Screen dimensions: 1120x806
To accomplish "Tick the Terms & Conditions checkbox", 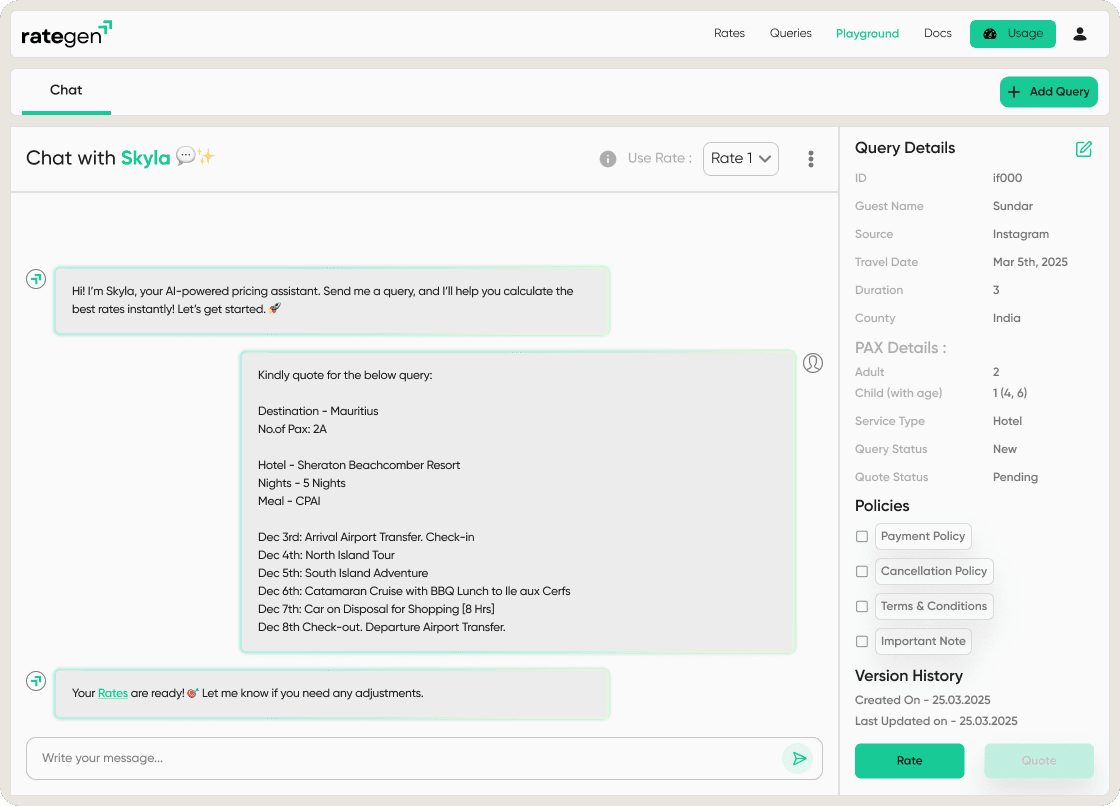I will pyautogui.click(x=862, y=606).
